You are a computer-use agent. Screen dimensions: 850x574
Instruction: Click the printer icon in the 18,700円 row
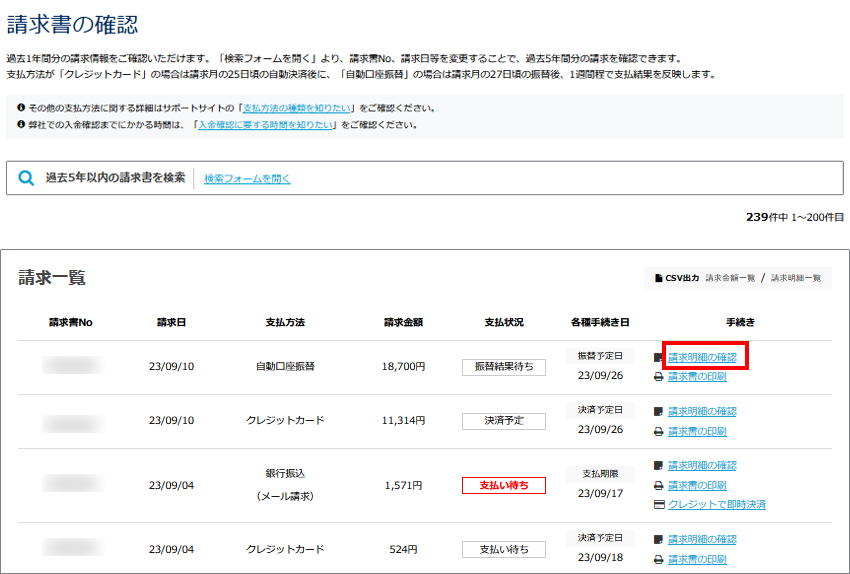[658, 377]
